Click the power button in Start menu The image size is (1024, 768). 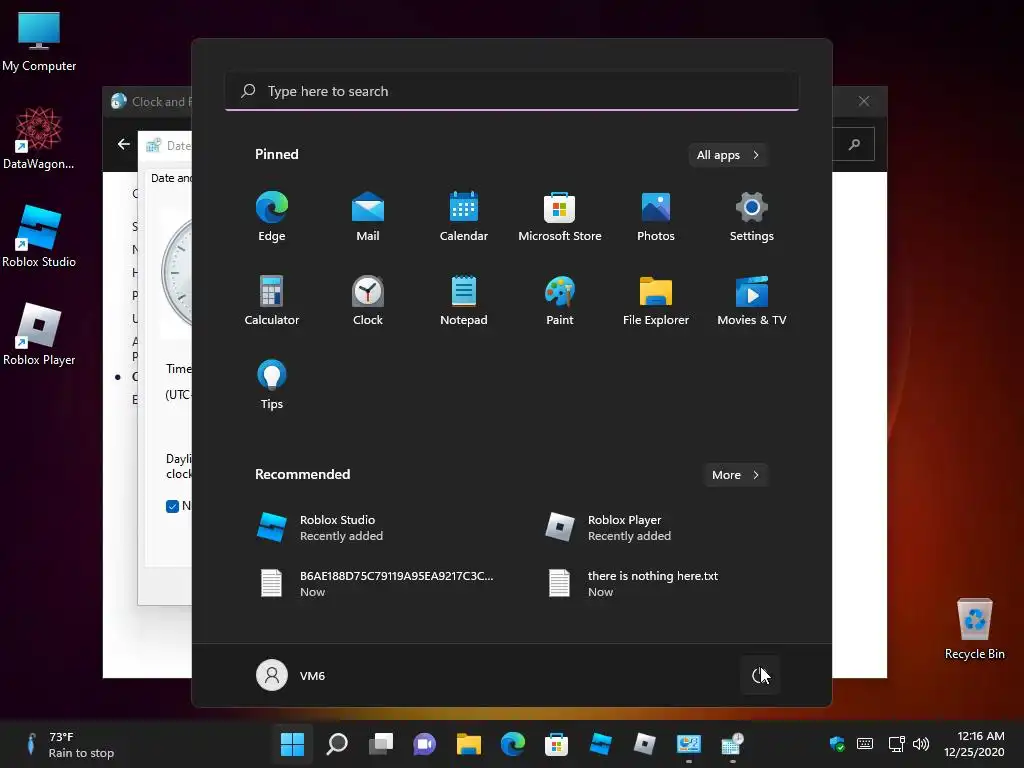click(760, 675)
